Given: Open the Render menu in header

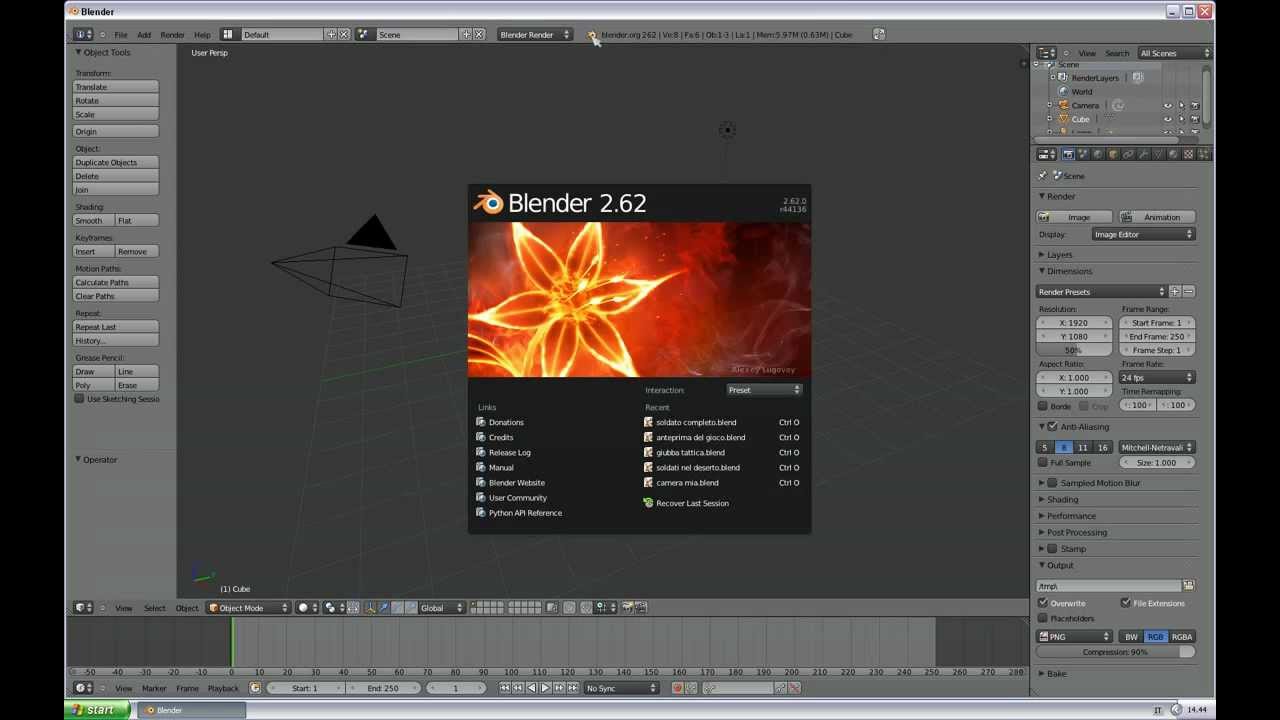Looking at the screenshot, I should pos(173,34).
